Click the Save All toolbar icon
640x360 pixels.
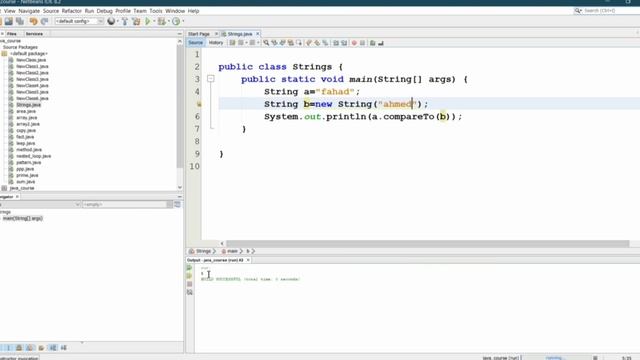click(19, 21)
